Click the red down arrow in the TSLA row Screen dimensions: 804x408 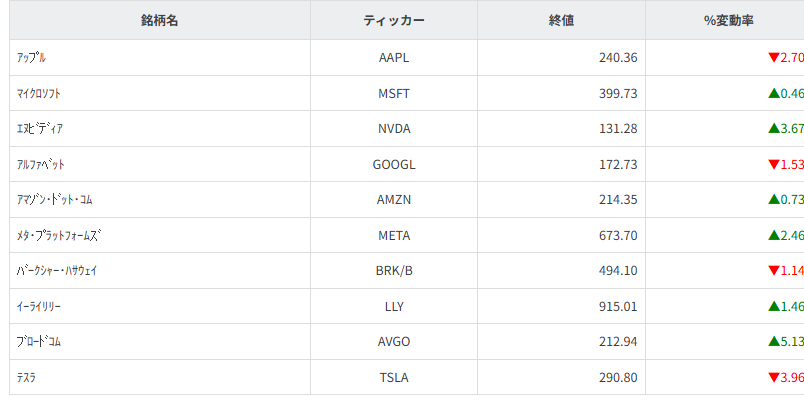click(x=773, y=378)
